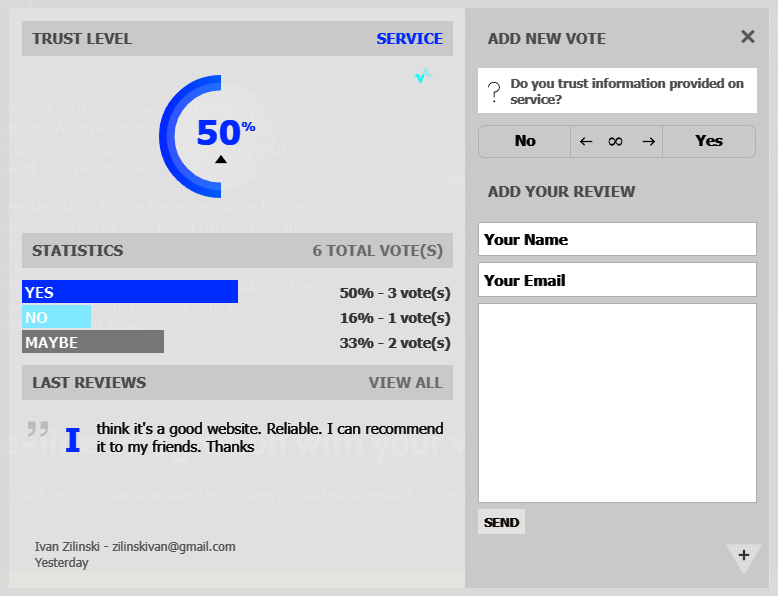Click the gray MAYBE statistics bar
The width and height of the screenshot is (778, 596).
pyautogui.click(x=93, y=341)
